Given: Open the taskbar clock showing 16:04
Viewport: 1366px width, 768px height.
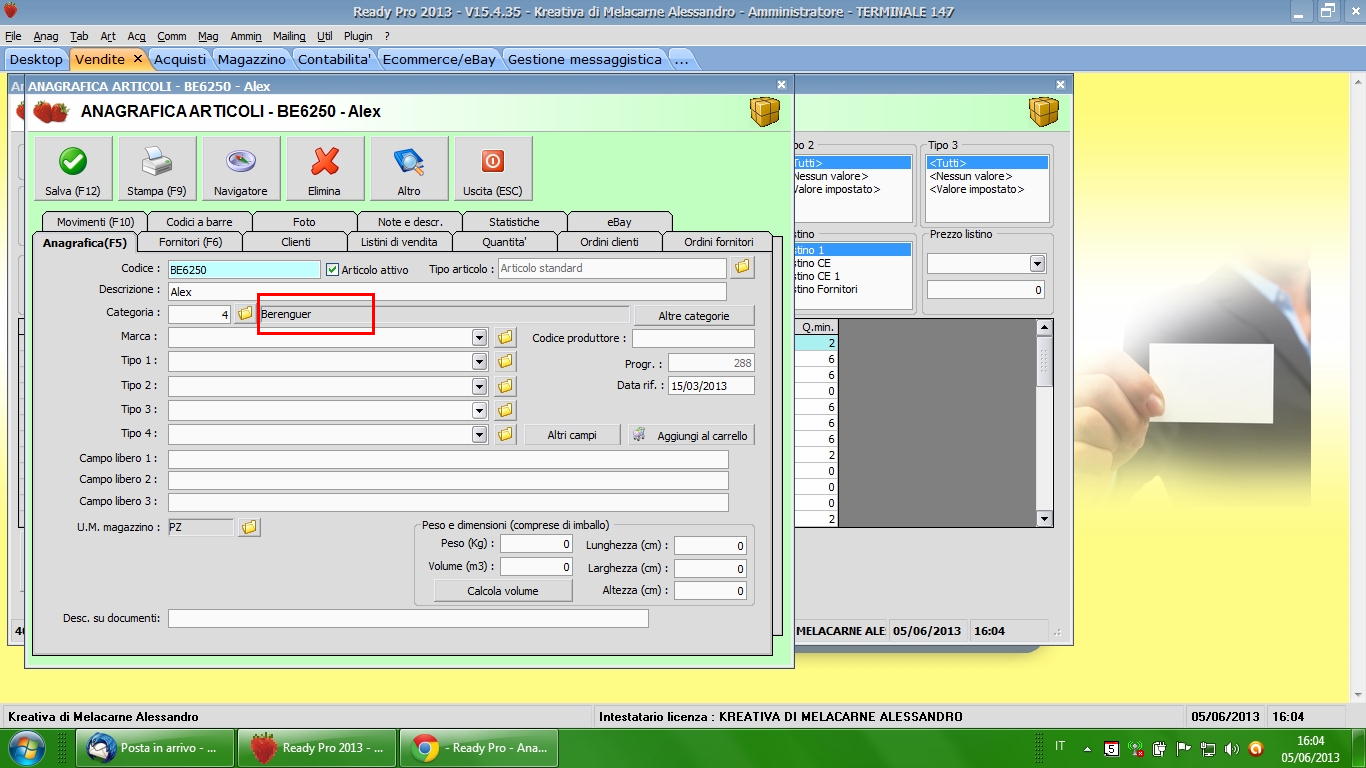Looking at the screenshot, I should (1310, 749).
